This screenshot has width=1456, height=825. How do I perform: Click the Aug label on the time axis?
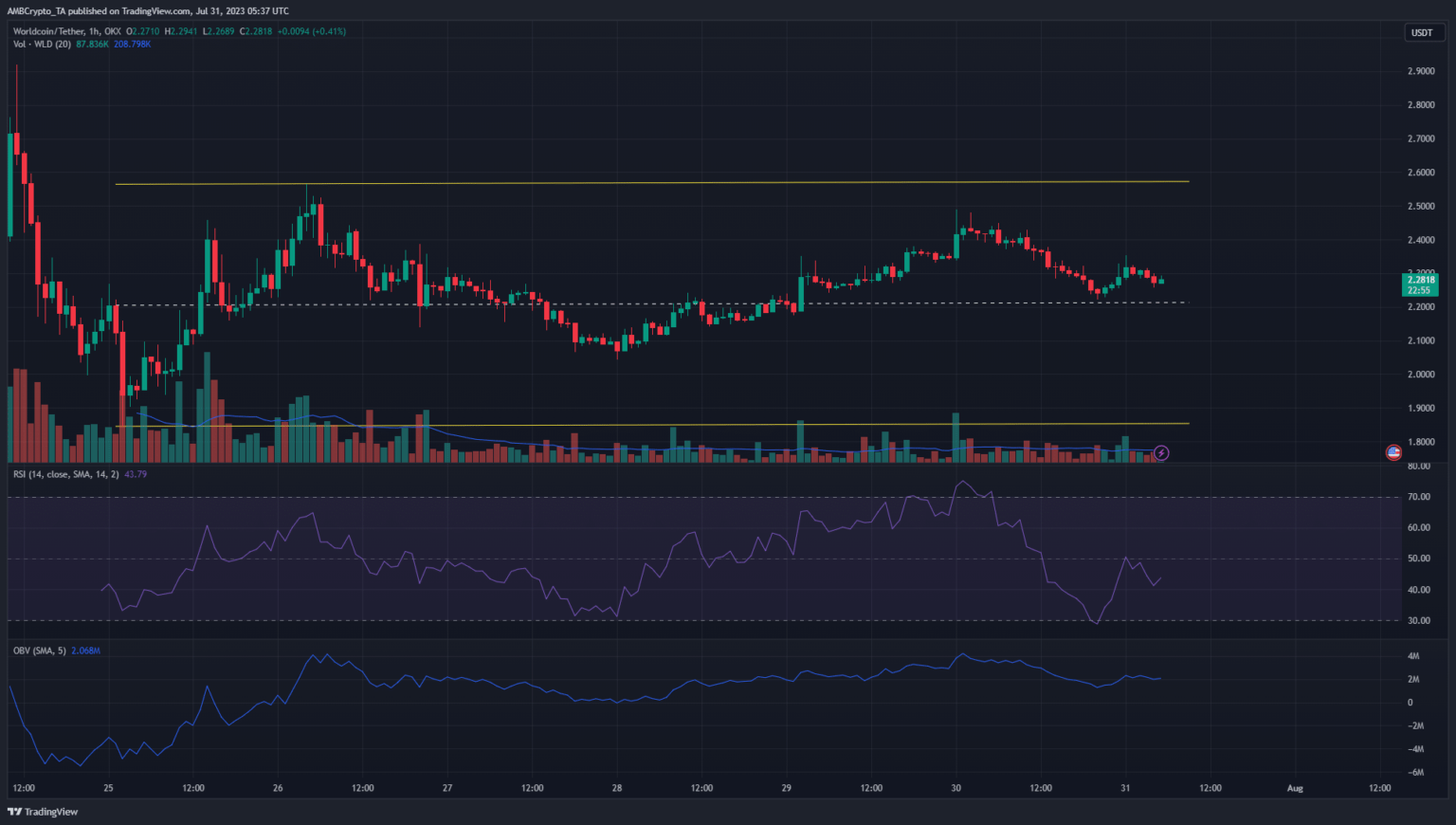point(1295,788)
